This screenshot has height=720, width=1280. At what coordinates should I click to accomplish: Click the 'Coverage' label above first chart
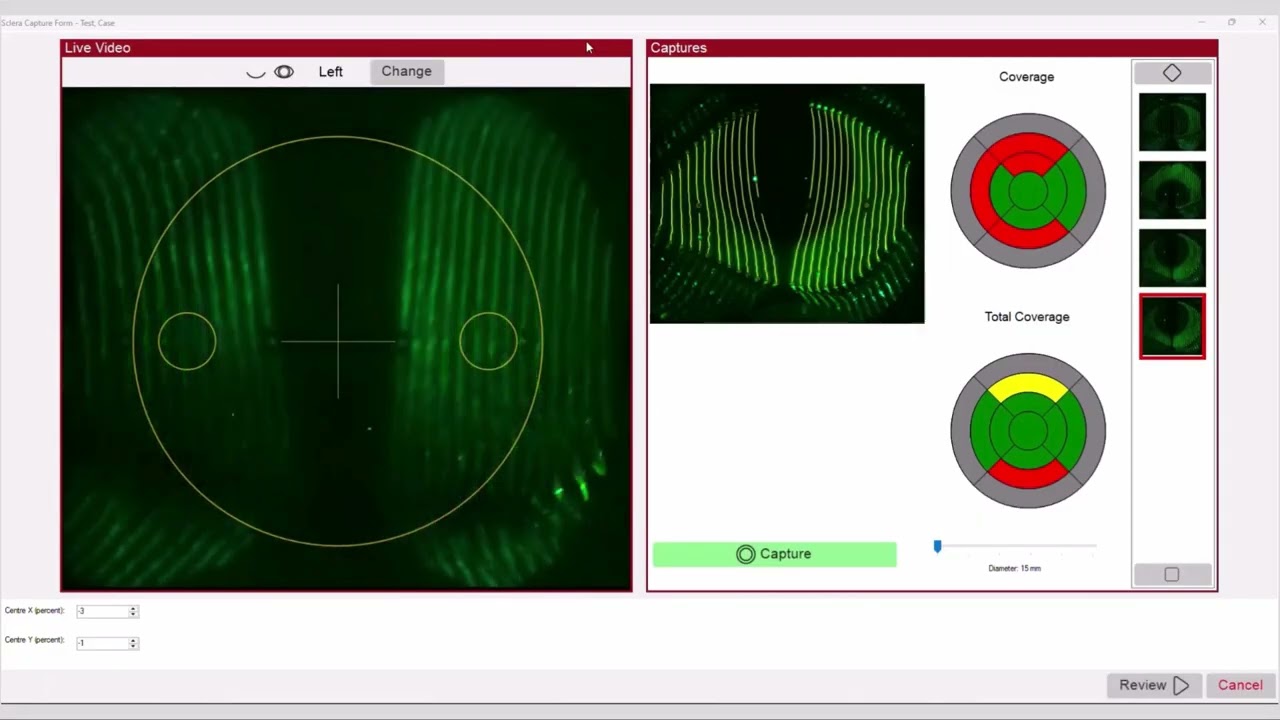point(1027,77)
